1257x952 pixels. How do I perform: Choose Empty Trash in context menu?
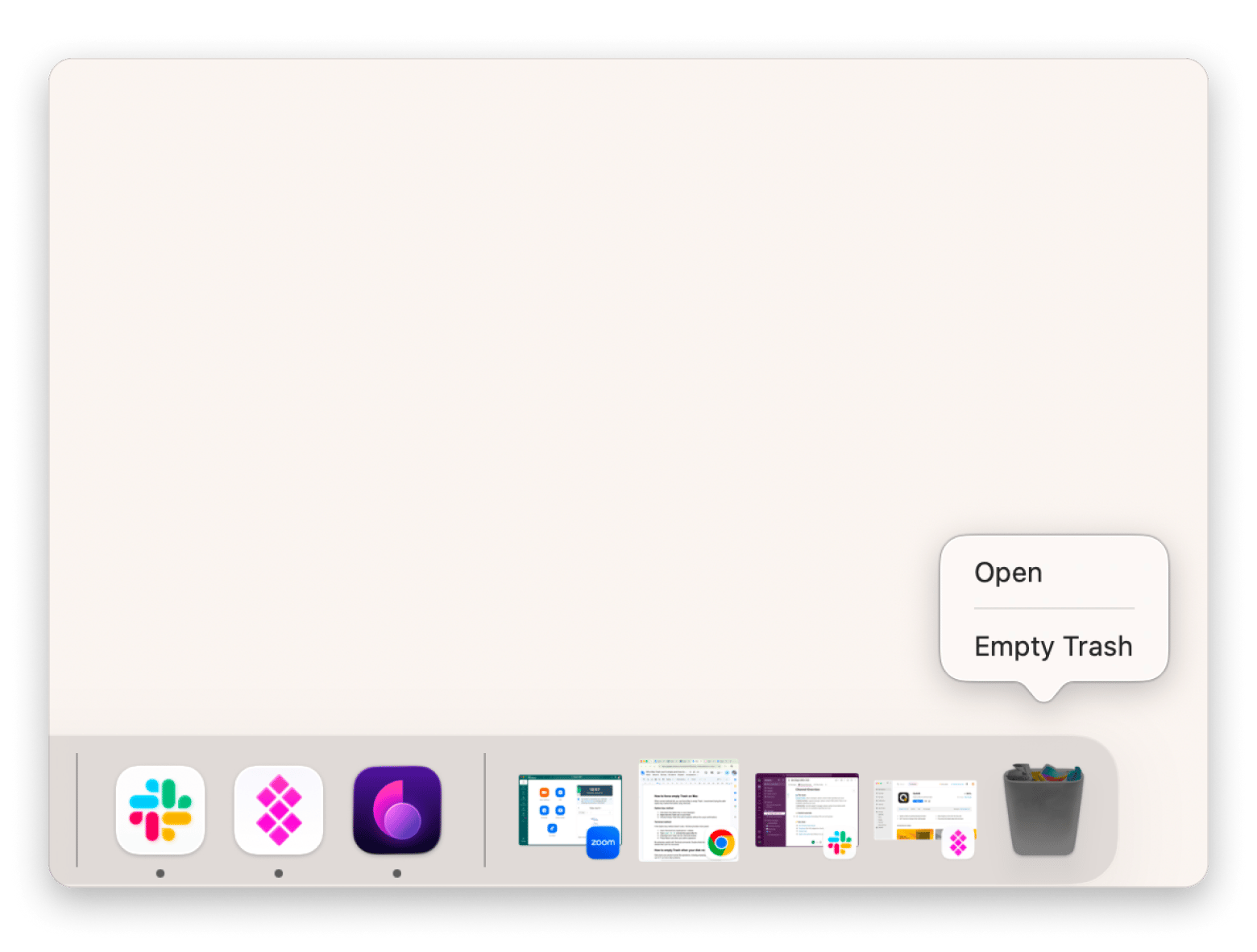1053,646
